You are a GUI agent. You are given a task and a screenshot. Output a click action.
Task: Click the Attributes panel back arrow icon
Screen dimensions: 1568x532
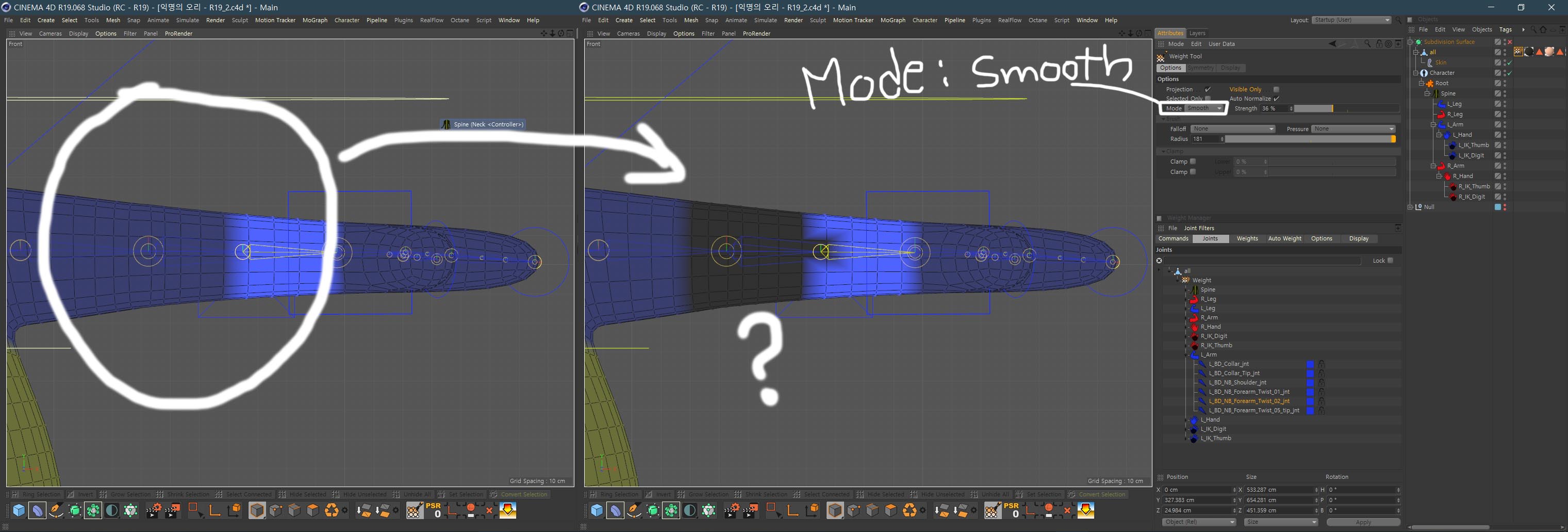click(x=1332, y=44)
